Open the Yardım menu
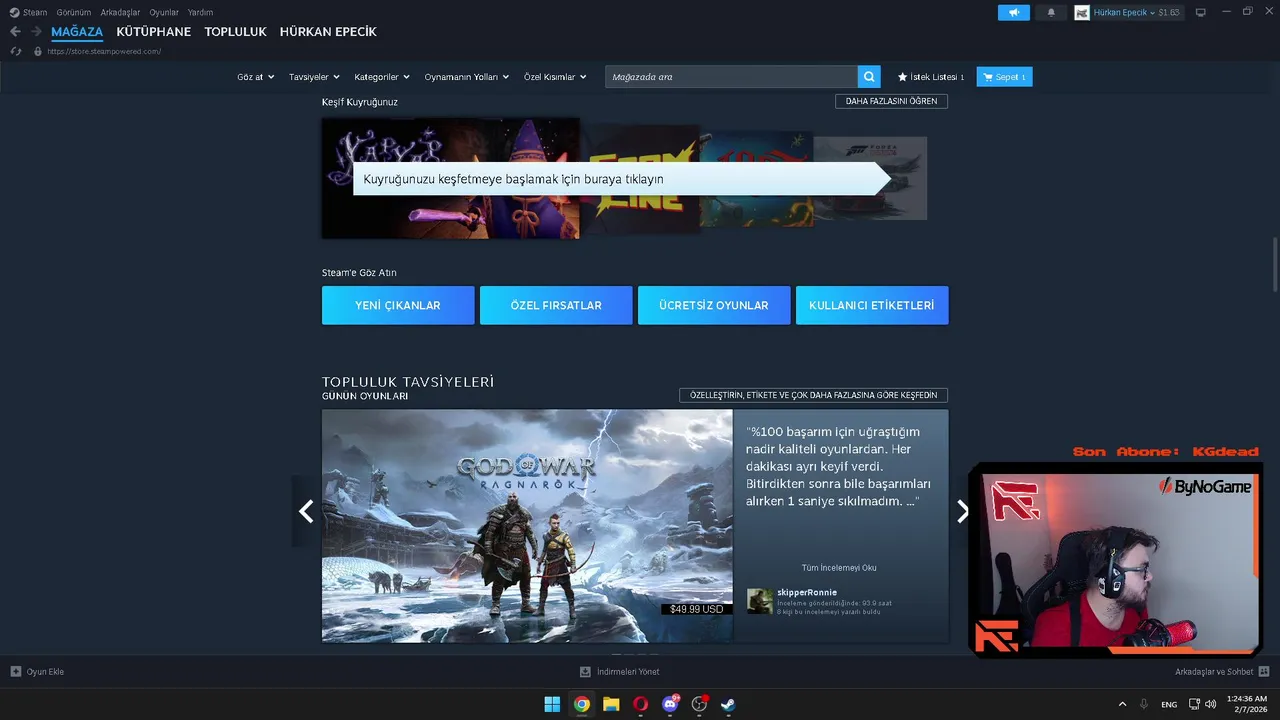The image size is (1280, 720). [200, 12]
